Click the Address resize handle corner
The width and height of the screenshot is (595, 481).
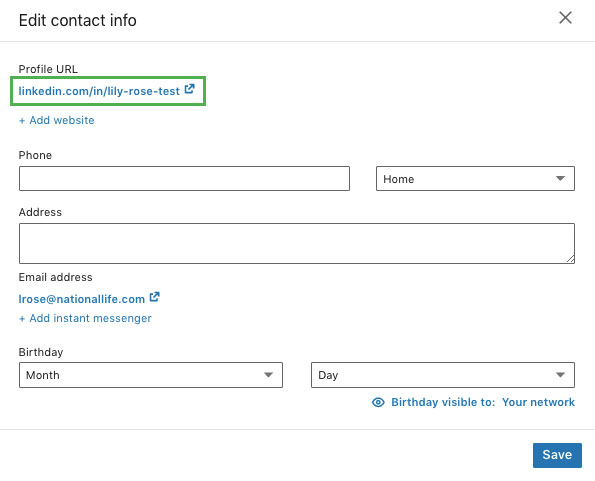click(570, 259)
